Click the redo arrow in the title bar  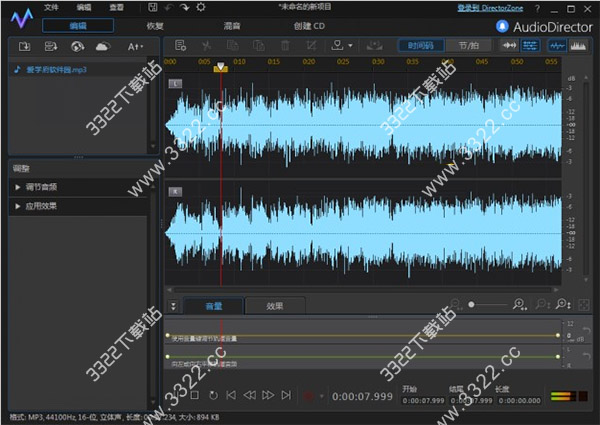184,7
